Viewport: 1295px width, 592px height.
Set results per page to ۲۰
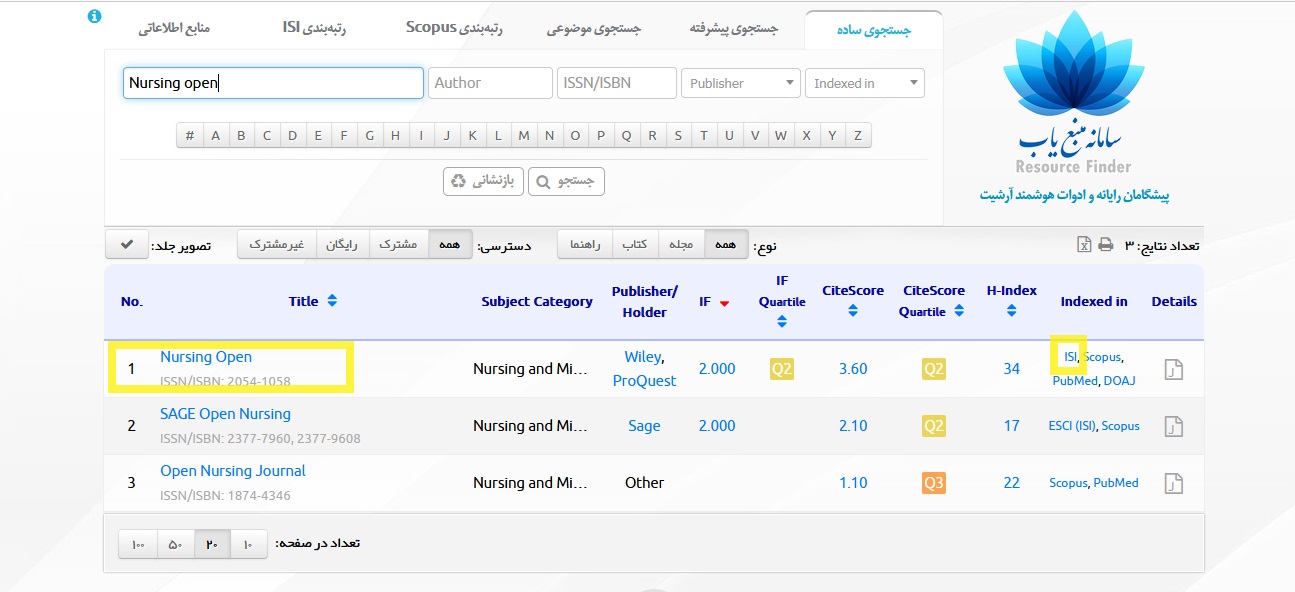(x=212, y=544)
